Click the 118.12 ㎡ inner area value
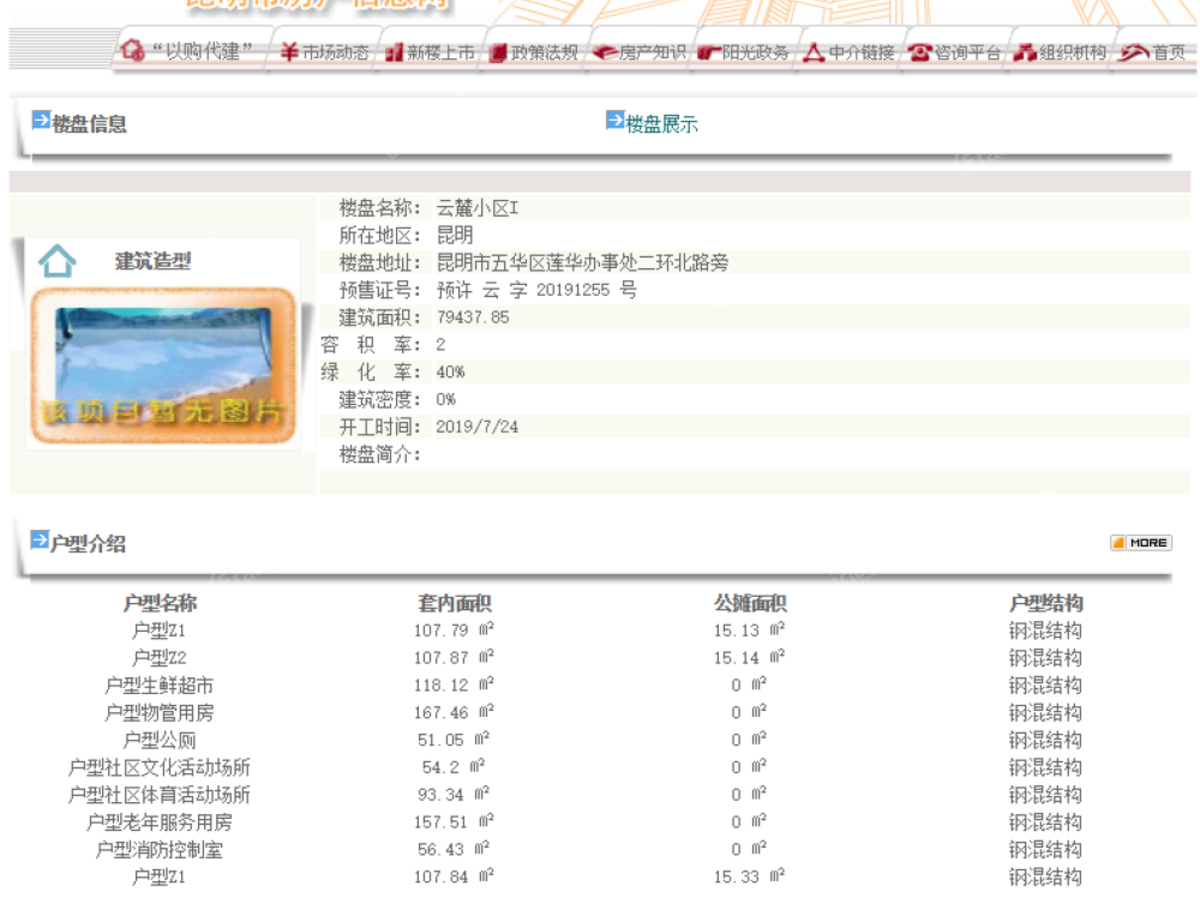This screenshot has height=900, width=1200. coord(455,686)
